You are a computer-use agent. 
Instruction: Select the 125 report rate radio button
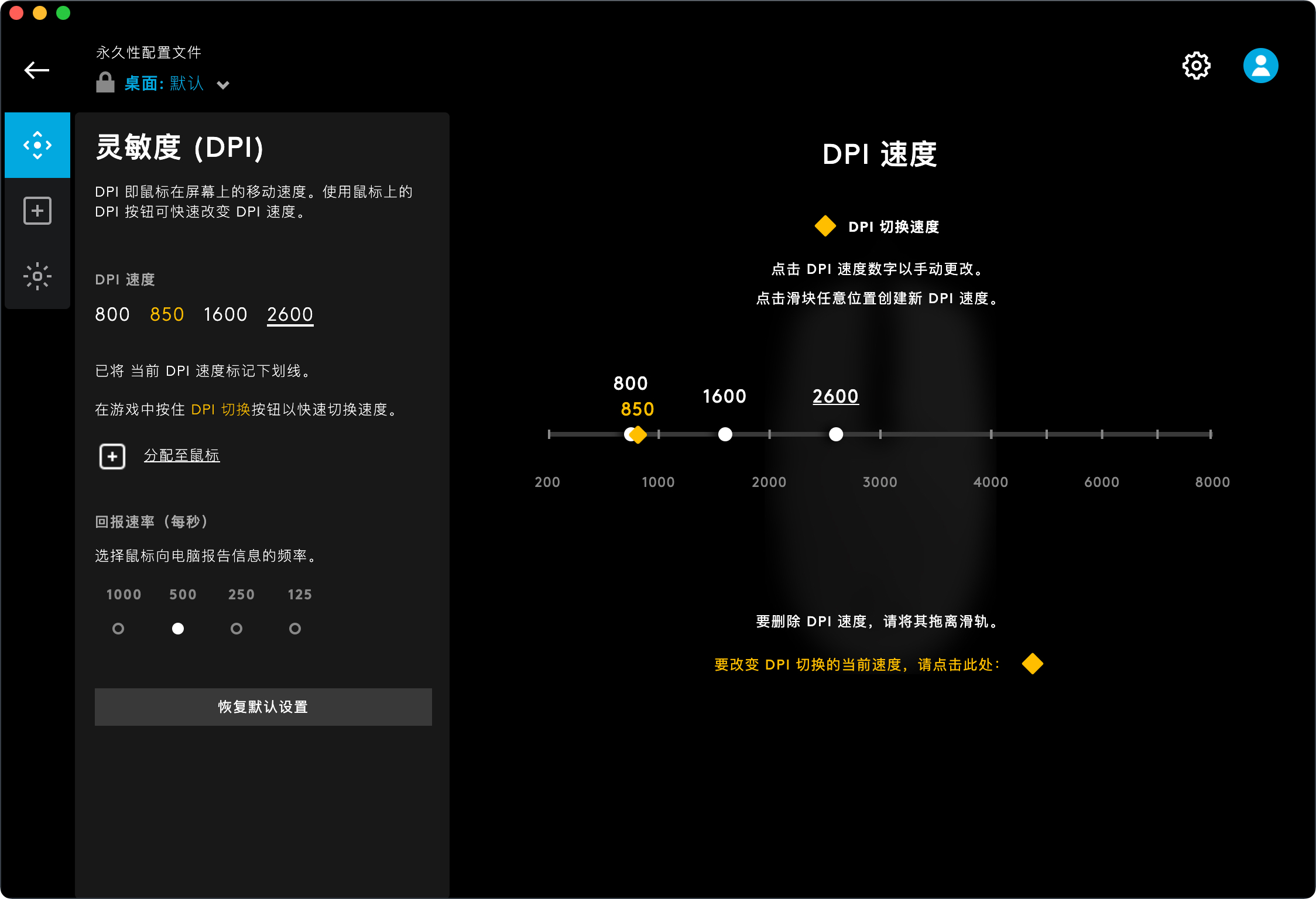(295, 629)
